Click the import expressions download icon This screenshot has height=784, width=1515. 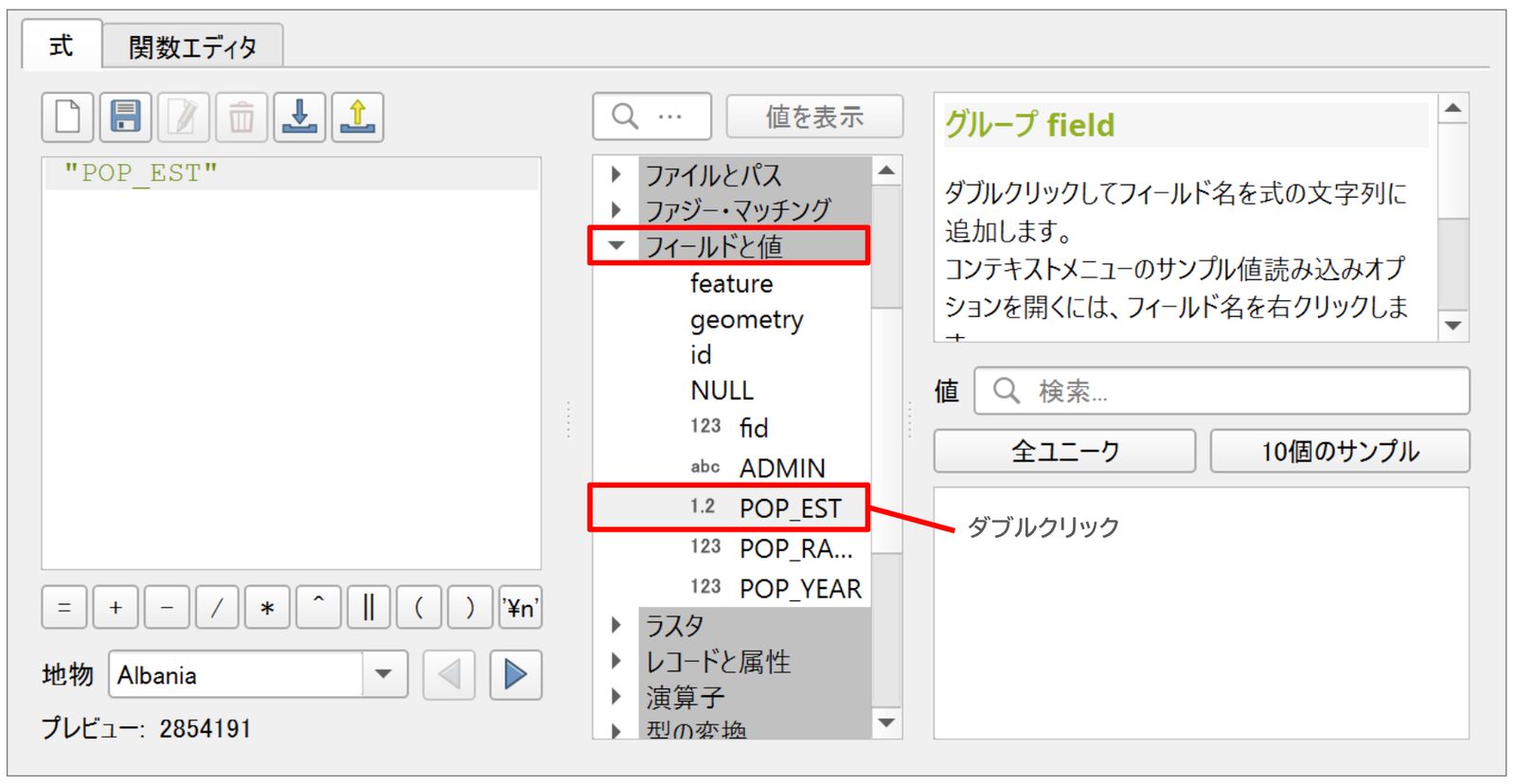coord(299,117)
